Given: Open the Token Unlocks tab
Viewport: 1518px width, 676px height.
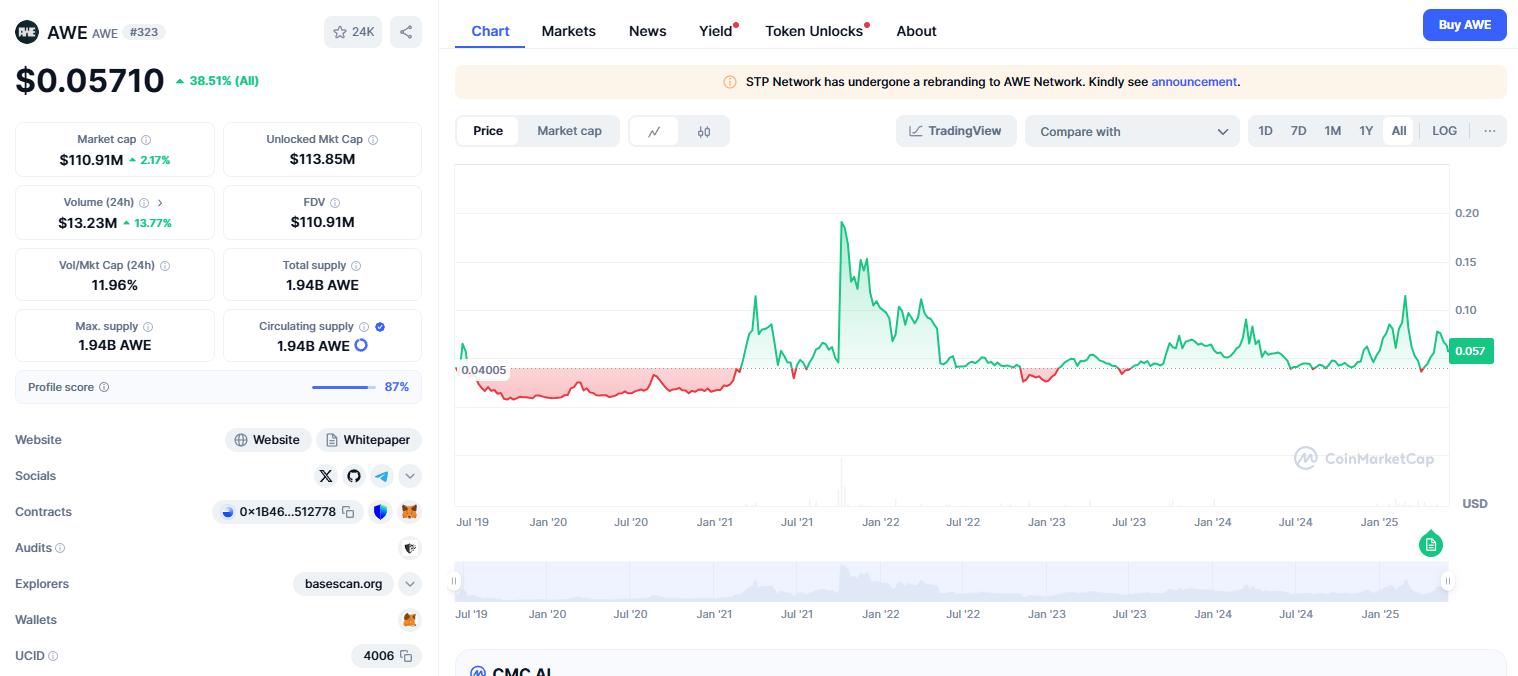Looking at the screenshot, I should click(x=813, y=31).
